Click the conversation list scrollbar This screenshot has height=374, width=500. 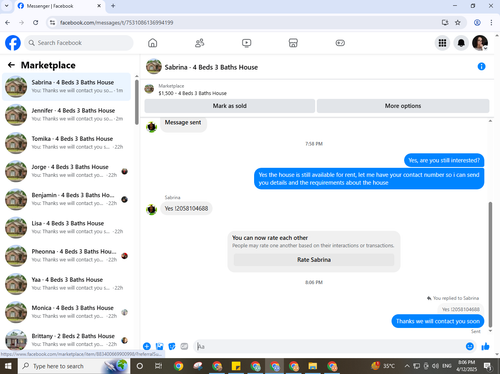click(137, 102)
